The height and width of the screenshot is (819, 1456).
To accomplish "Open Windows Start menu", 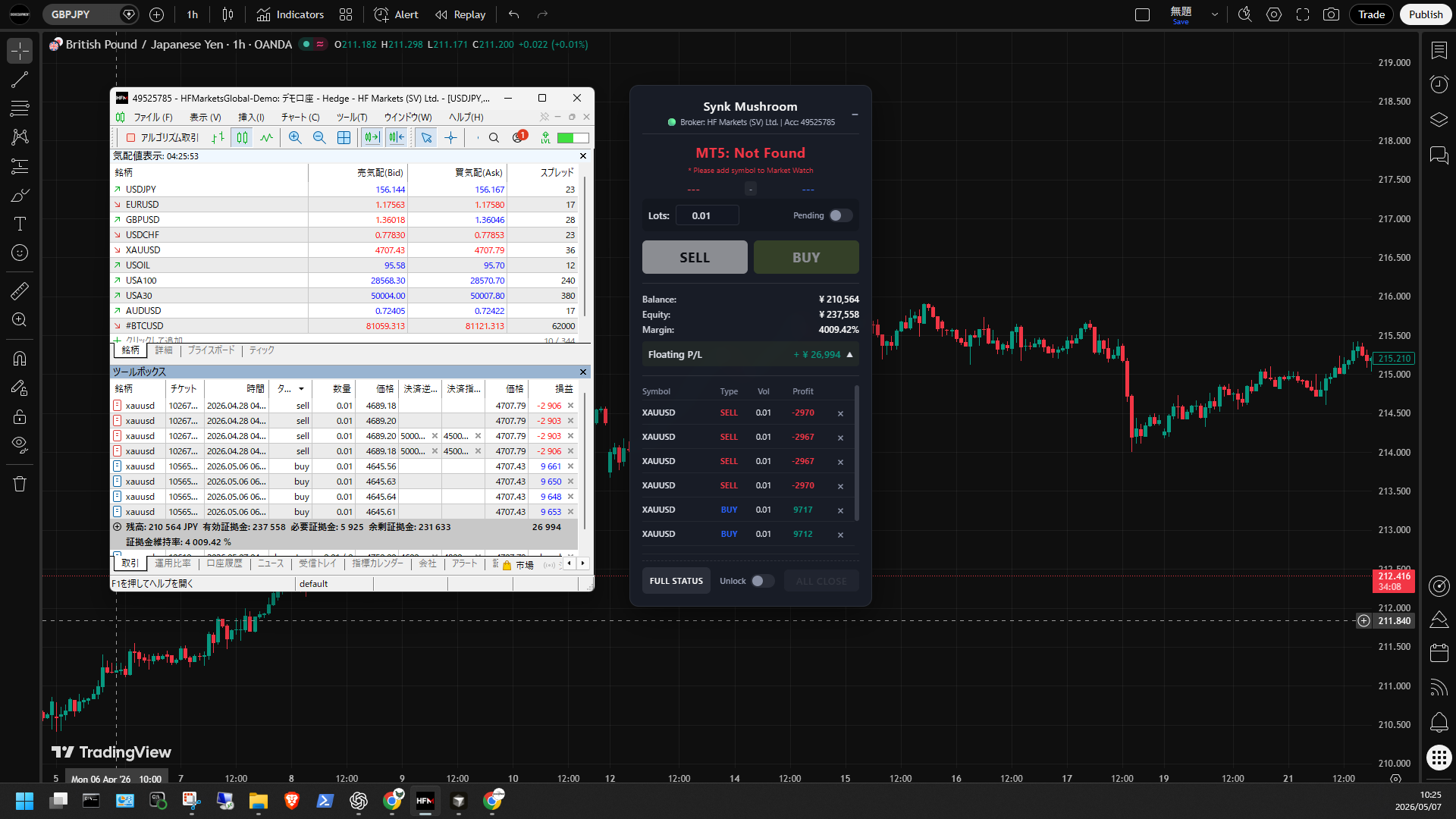I will point(24,801).
